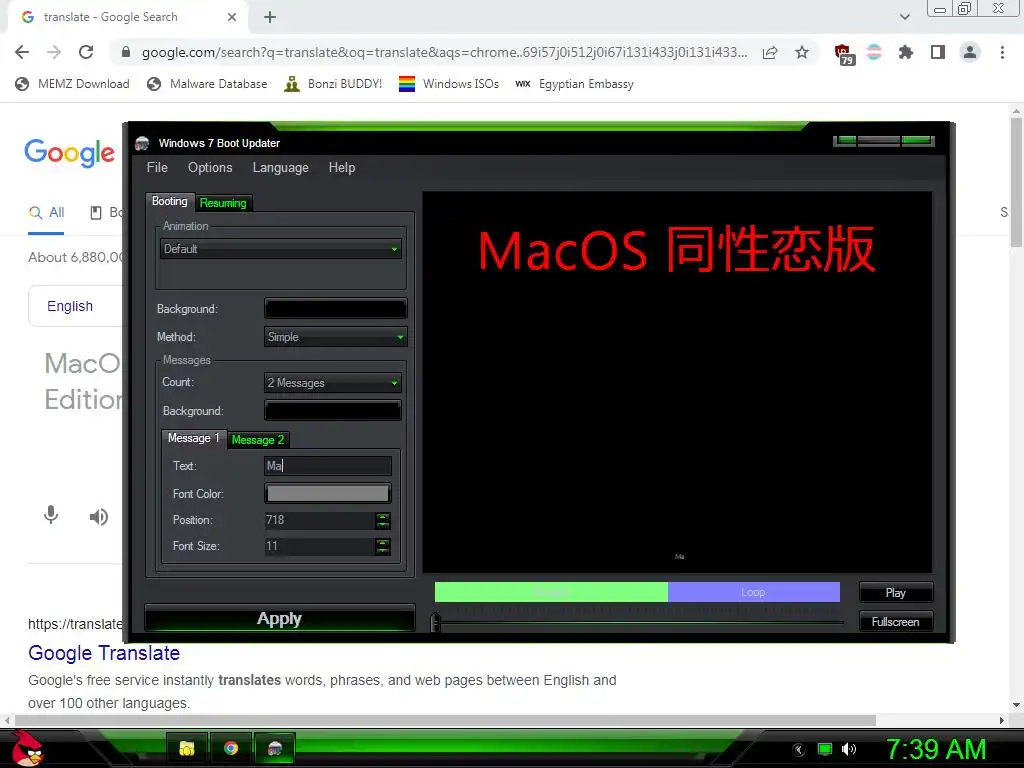Select the Message 2 tab
The width and height of the screenshot is (1024, 768).
258,440
